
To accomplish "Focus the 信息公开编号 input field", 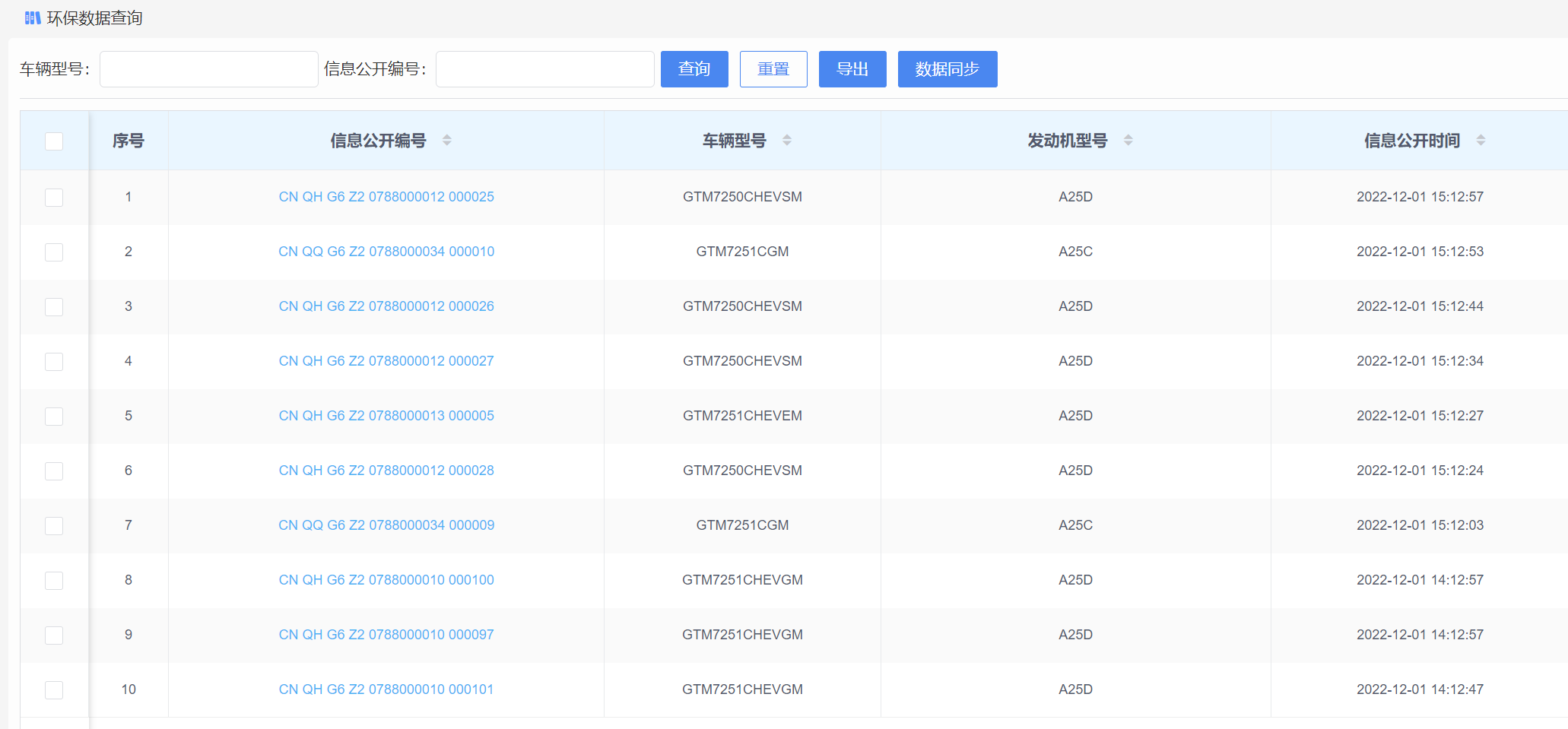I will [x=545, y=69].
